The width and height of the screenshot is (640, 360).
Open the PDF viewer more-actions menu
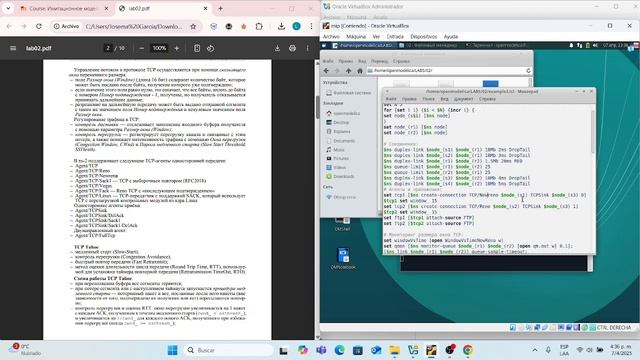[x=307, y=48]
